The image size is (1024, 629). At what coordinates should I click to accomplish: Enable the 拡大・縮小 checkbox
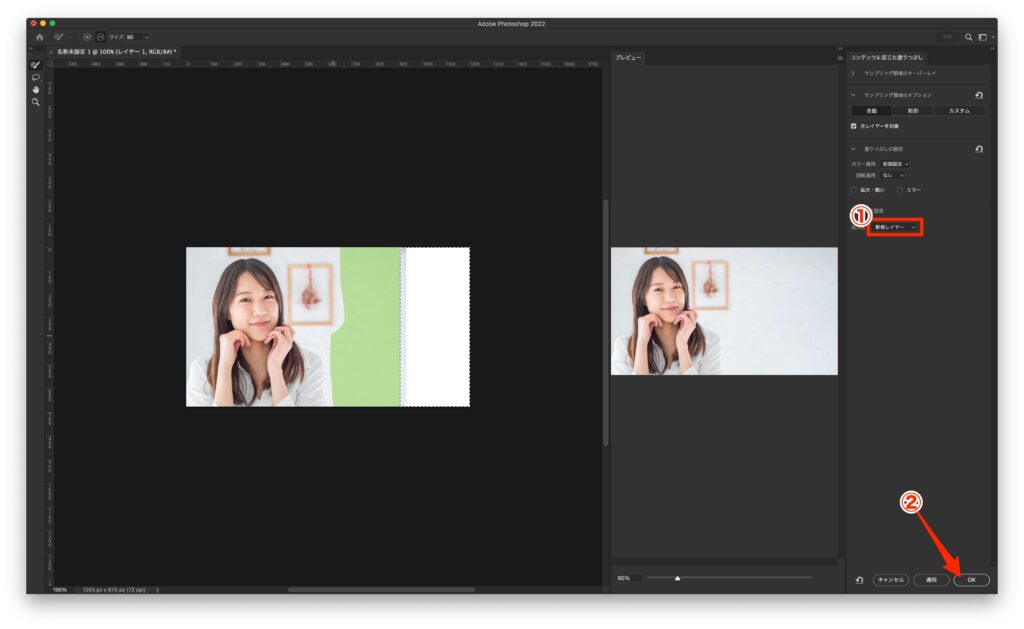click(x=854, y=190)
